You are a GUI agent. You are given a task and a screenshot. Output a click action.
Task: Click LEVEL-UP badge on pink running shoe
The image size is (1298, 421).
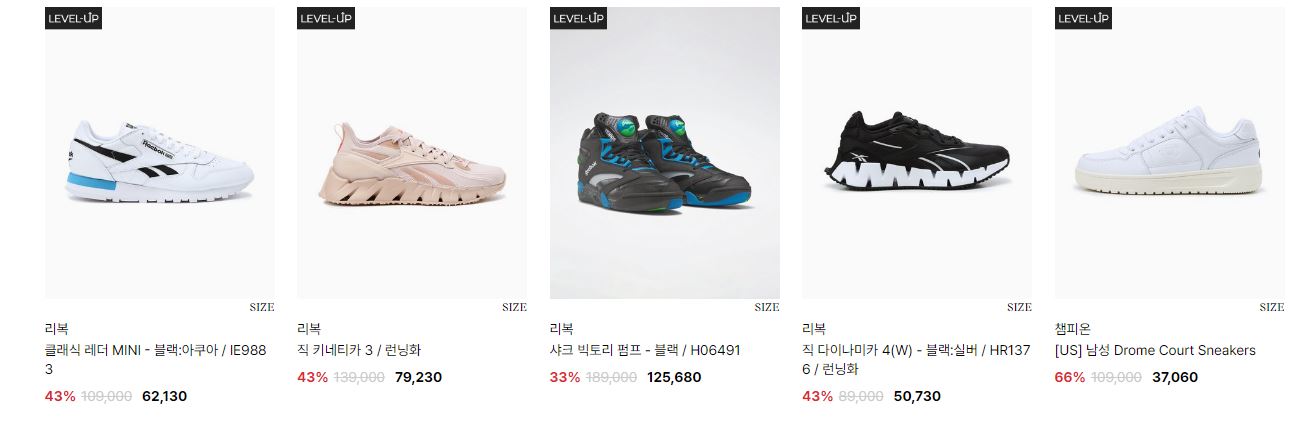(326, 18)
